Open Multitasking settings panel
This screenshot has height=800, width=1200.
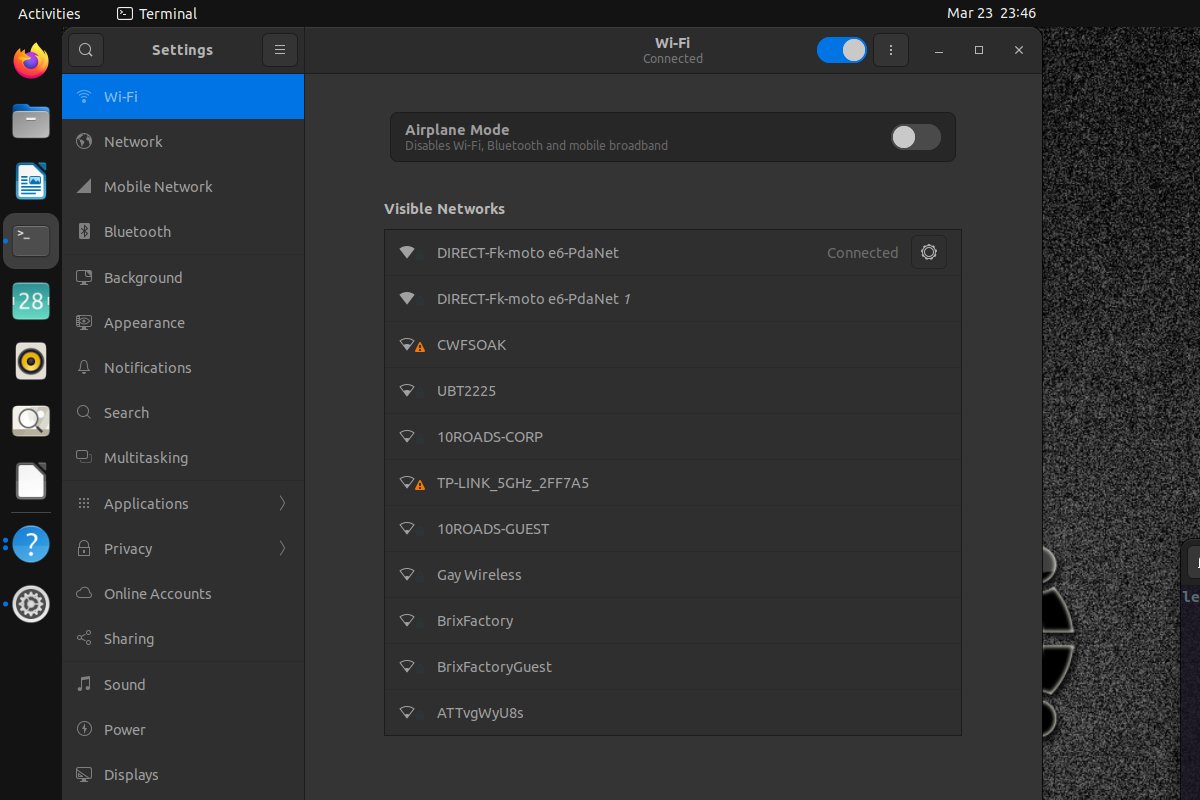pyautogui.click(x=183, y=458)
